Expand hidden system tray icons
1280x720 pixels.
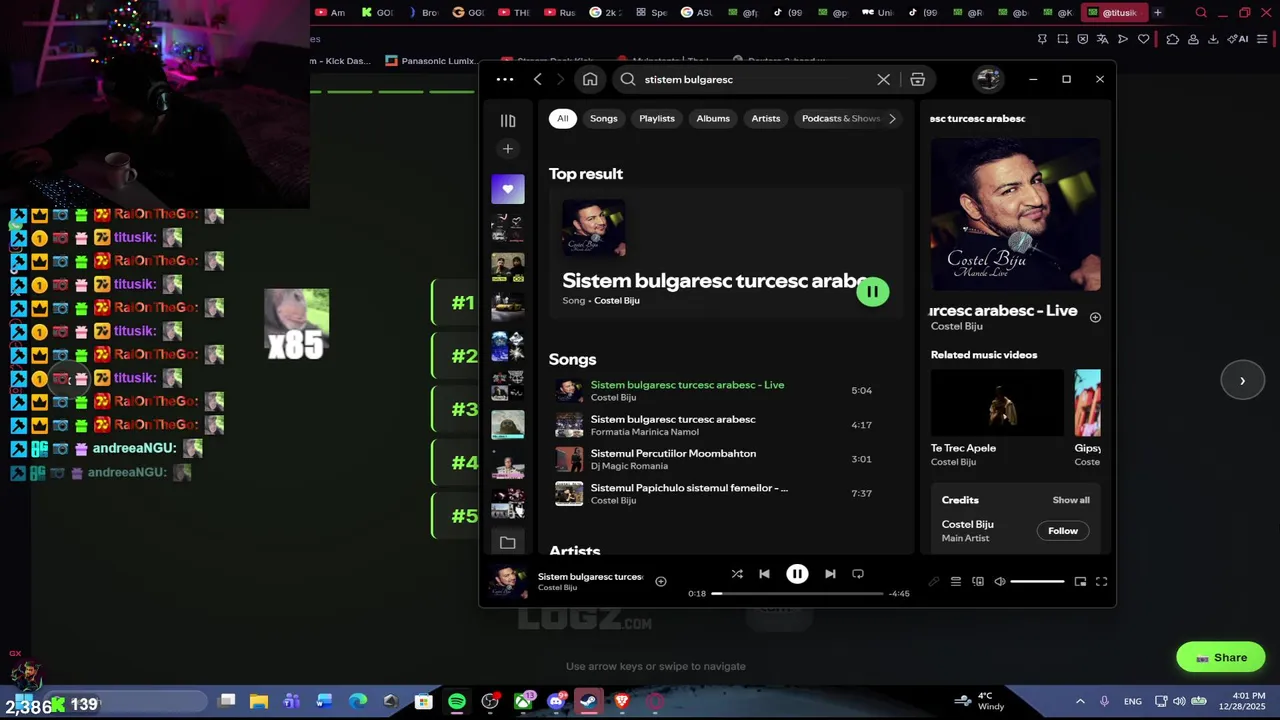[x=1080, y=701]
